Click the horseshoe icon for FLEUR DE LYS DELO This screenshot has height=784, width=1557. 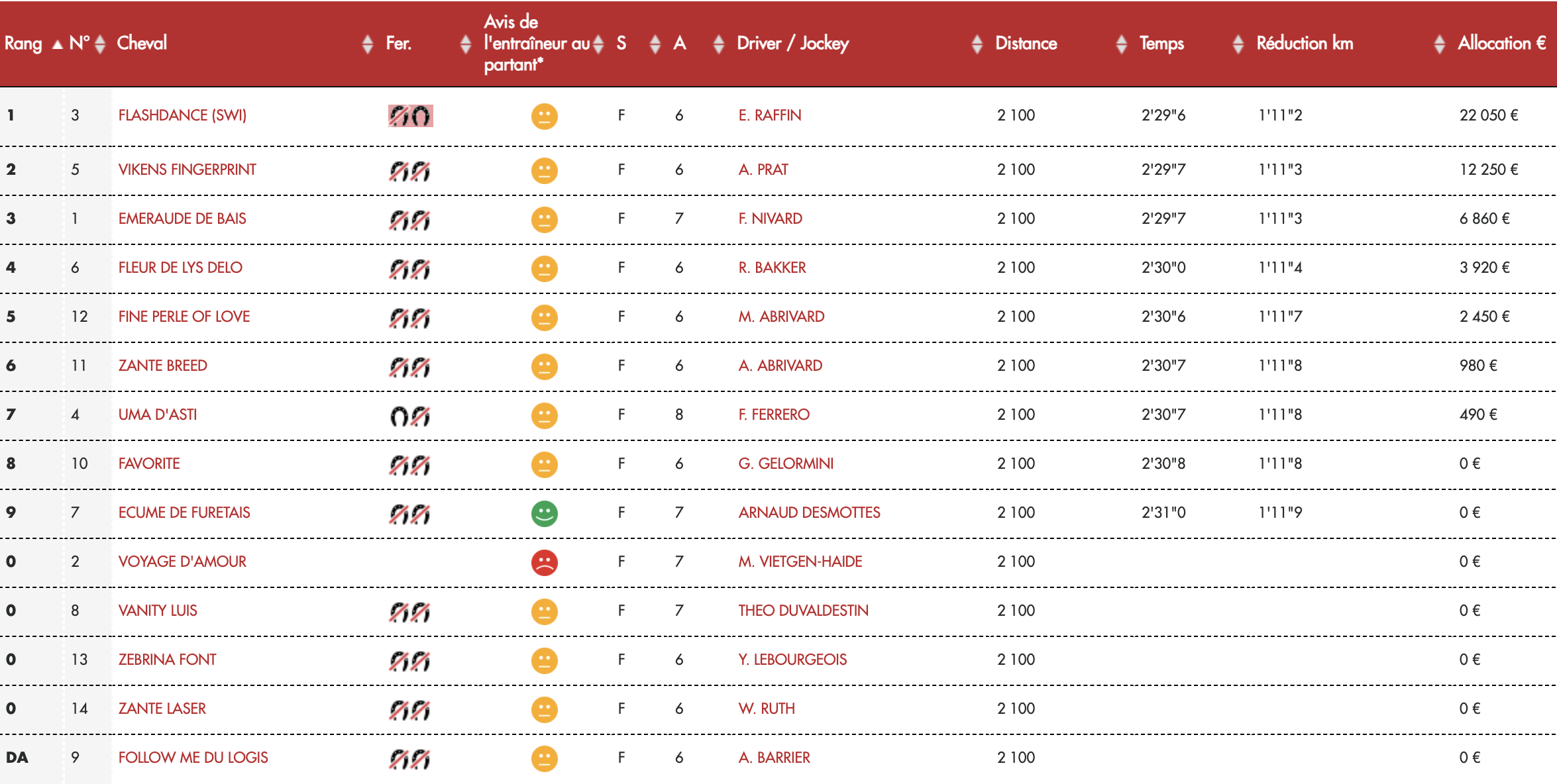point(410,269)
